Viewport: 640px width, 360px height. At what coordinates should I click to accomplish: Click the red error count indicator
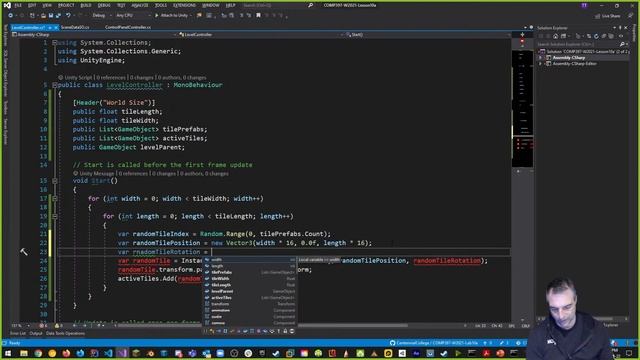pos(43,326)
